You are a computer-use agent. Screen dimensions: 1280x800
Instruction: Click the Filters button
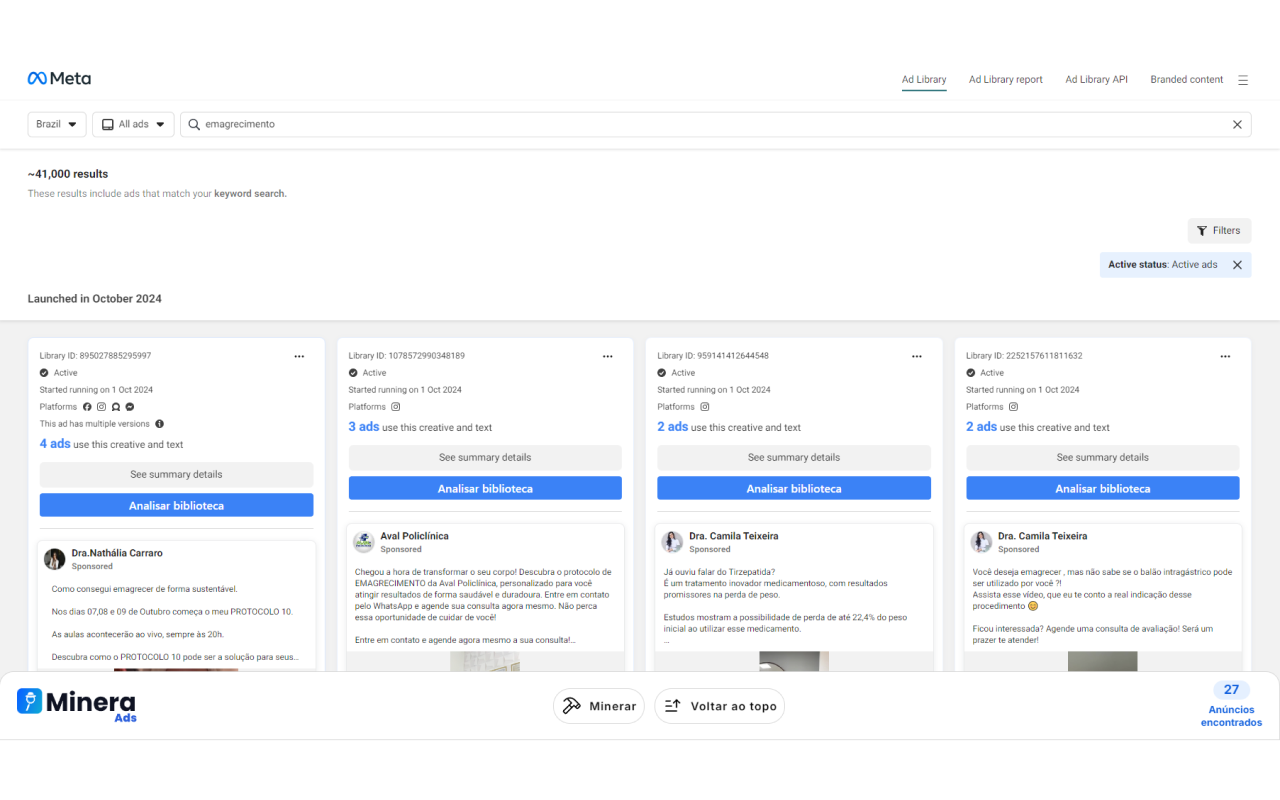[1219, 230]
